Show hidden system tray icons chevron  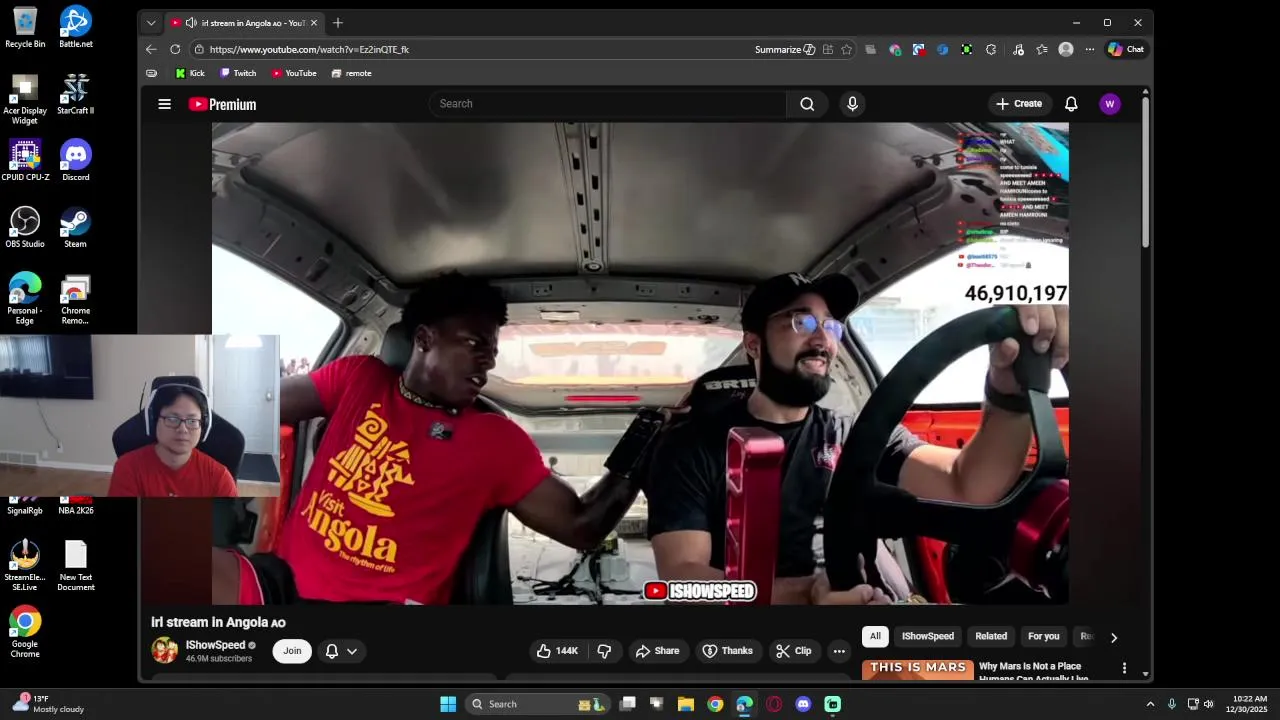click(1150, 704)
